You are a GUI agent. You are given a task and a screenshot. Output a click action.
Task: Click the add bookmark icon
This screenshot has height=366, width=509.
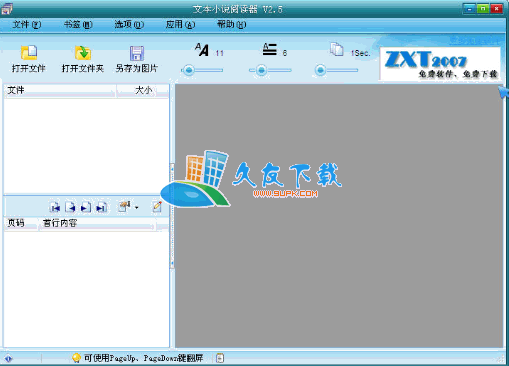point(124,207)
